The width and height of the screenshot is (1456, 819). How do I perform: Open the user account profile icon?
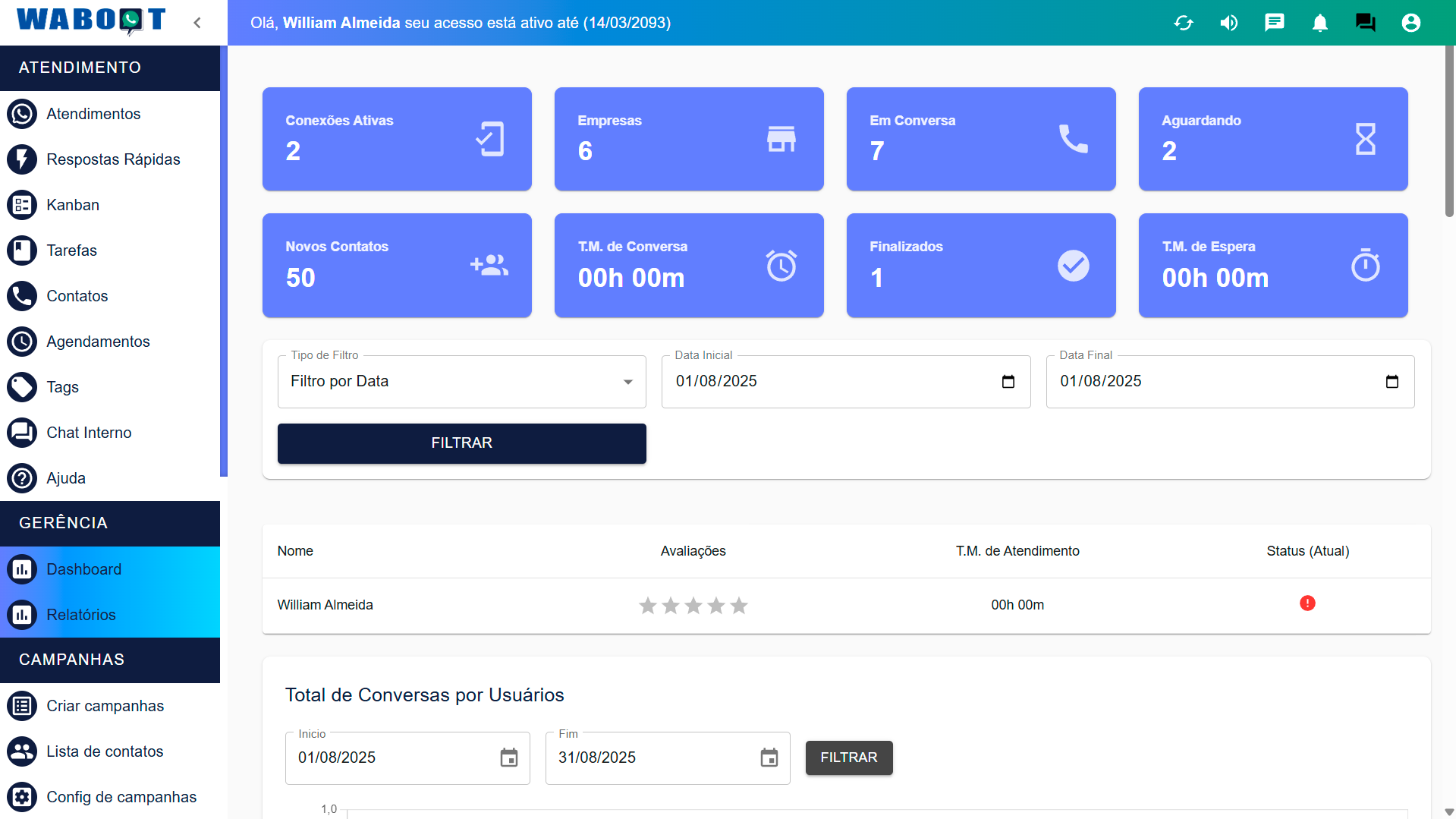1411,23
